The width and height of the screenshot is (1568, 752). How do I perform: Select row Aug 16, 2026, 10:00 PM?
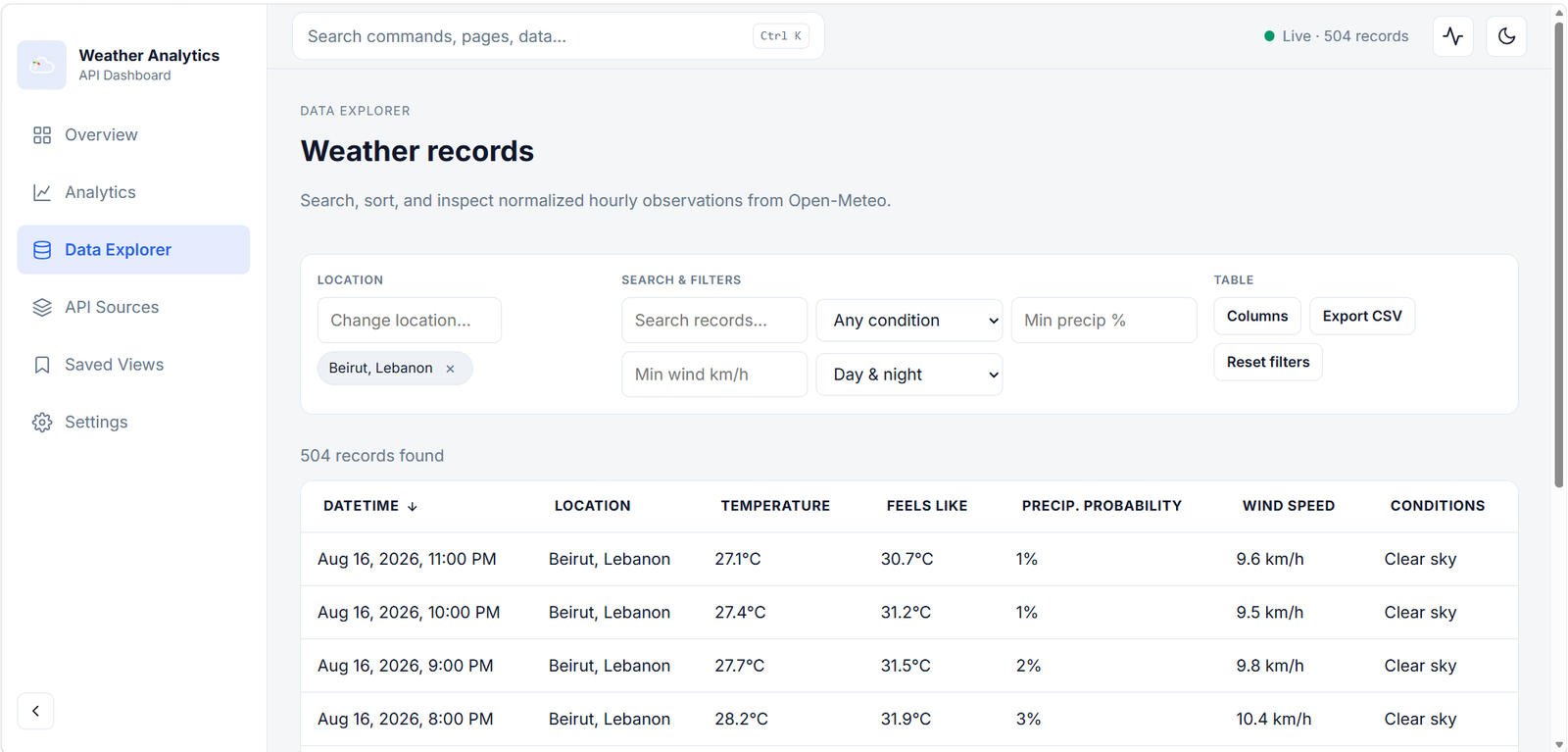point(909,613)
